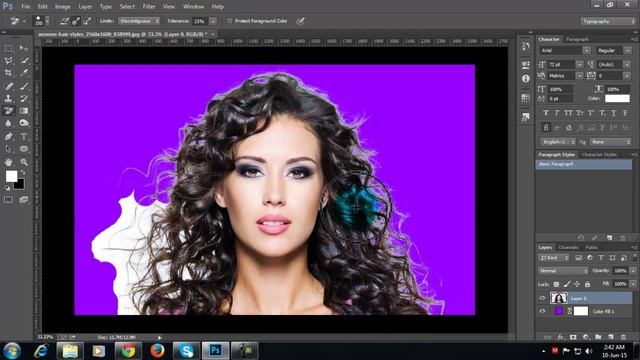Open the Normal blend mode dropdown
This screenshot has width=640, height=360.
click(x=563, y=271)
